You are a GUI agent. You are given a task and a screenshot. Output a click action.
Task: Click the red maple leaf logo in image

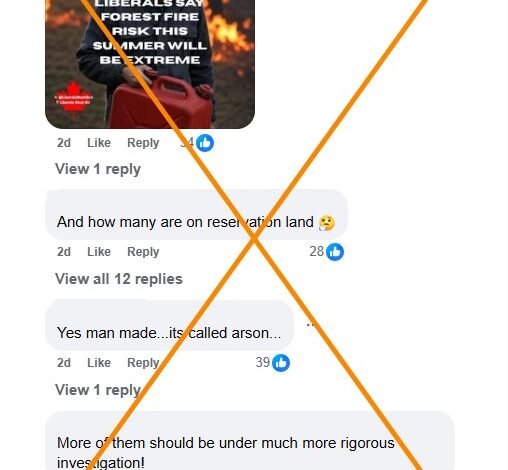click(74, 99)
